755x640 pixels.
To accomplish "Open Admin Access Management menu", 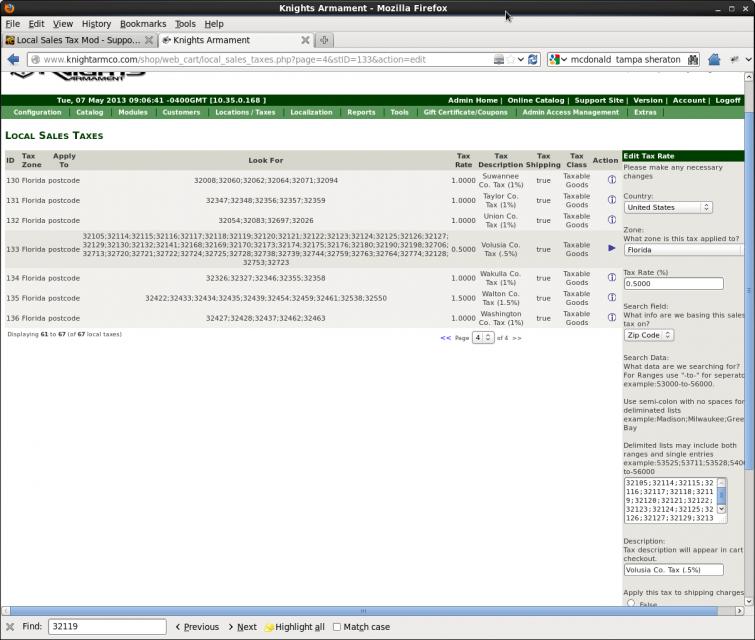I will pyautogui.click(x=571, y=112).
